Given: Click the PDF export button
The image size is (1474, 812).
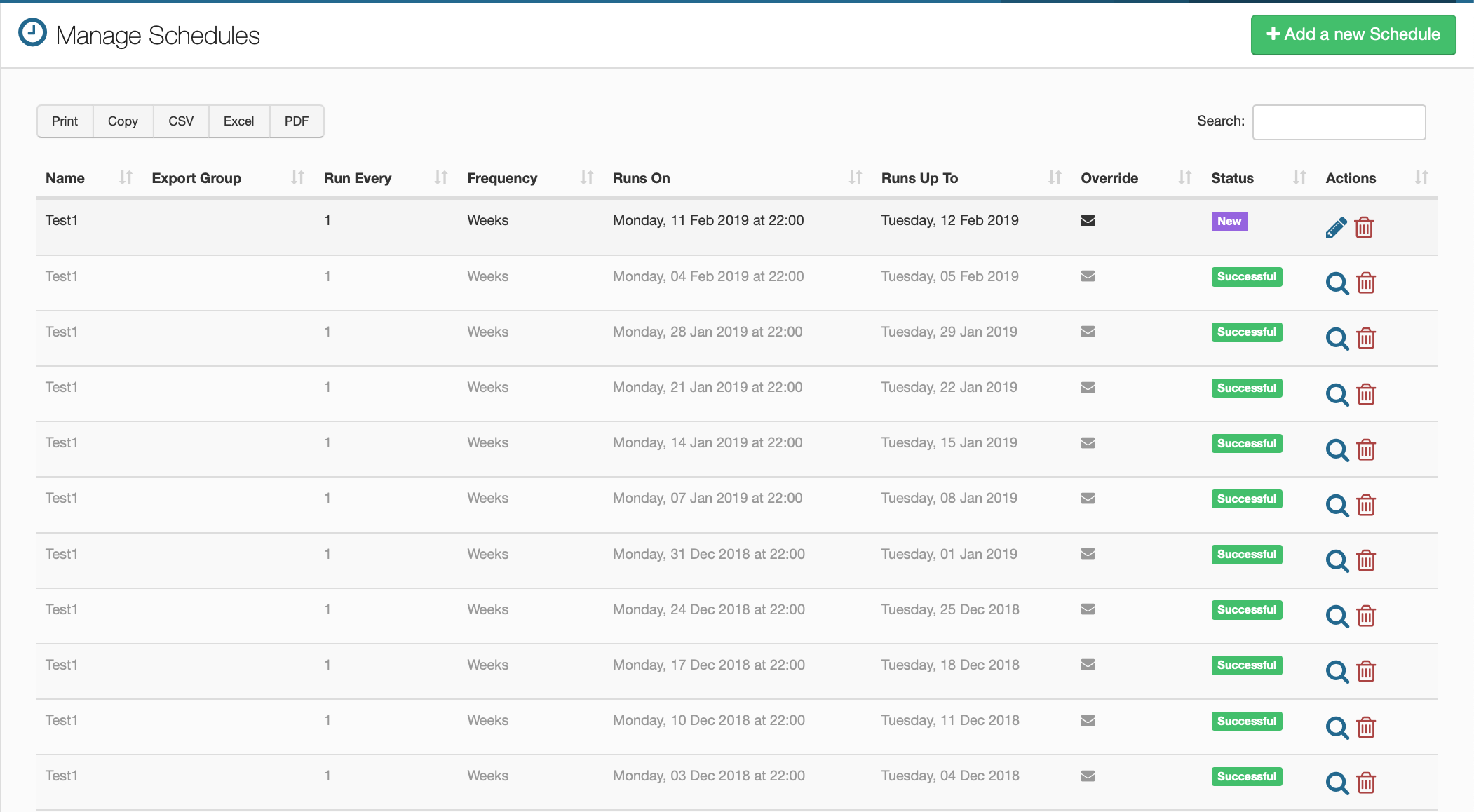Looking at the screenshot, I should pos(296,121).
